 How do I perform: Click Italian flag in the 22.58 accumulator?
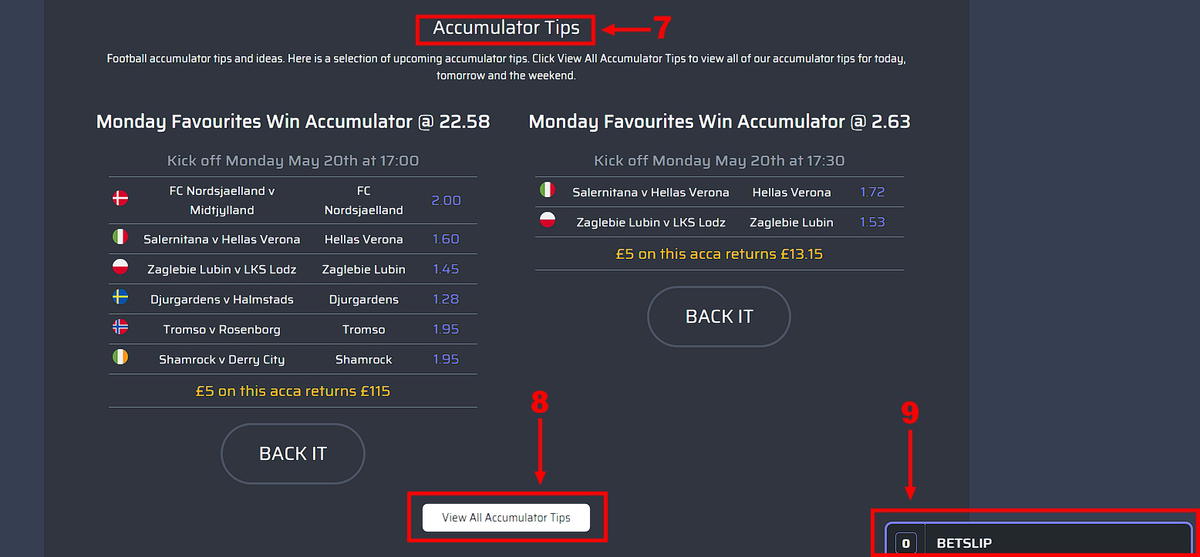point(120,239)
